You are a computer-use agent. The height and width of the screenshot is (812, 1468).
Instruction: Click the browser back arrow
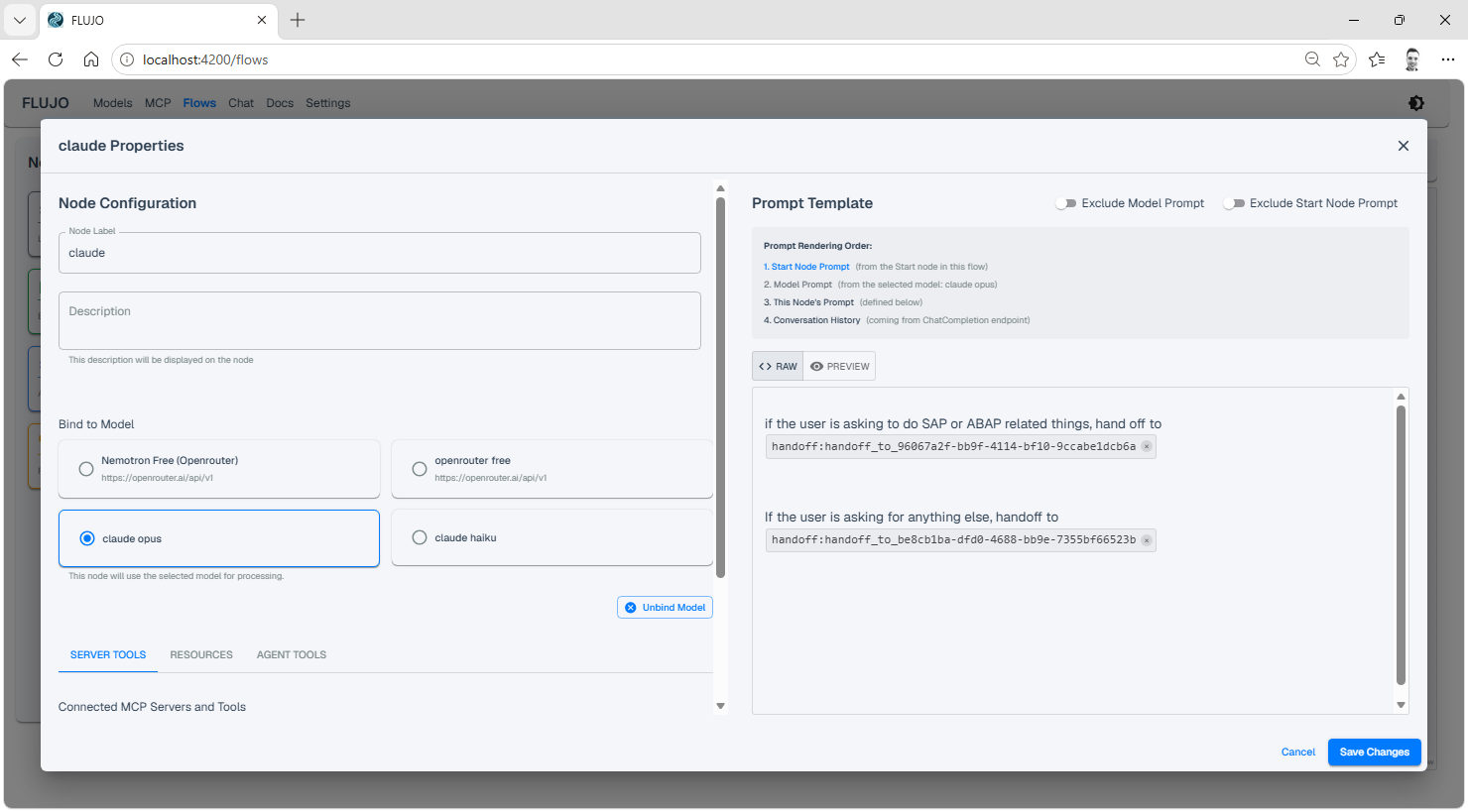20,59
